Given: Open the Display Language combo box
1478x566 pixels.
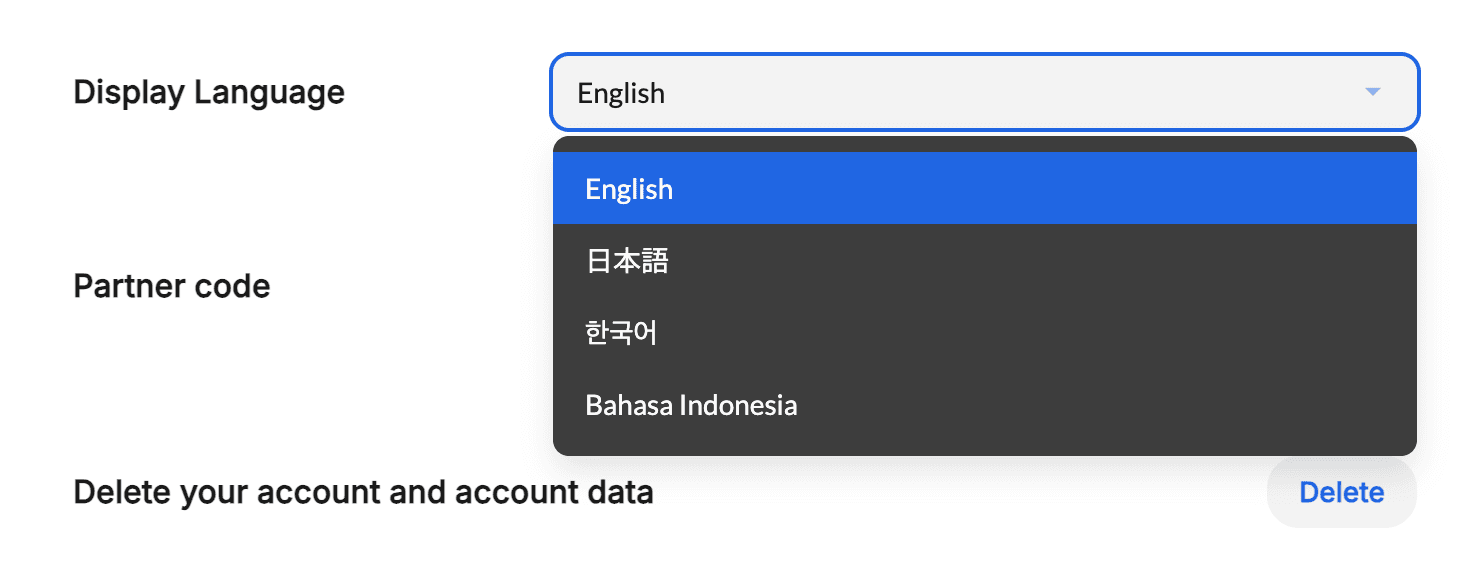Looking at the screenshot, I should [985, 92].
